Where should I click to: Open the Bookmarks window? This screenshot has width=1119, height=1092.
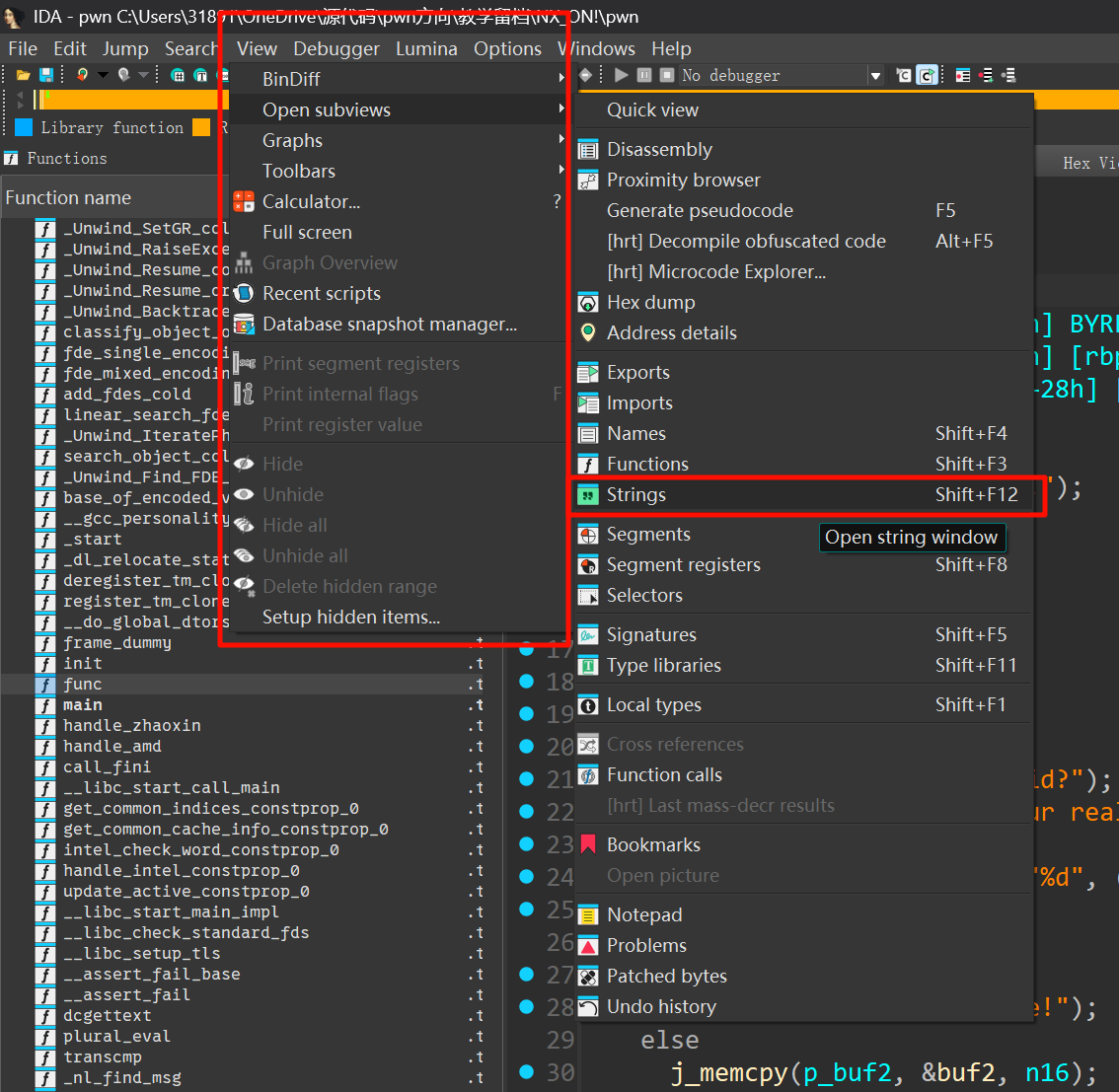[804, 844]
